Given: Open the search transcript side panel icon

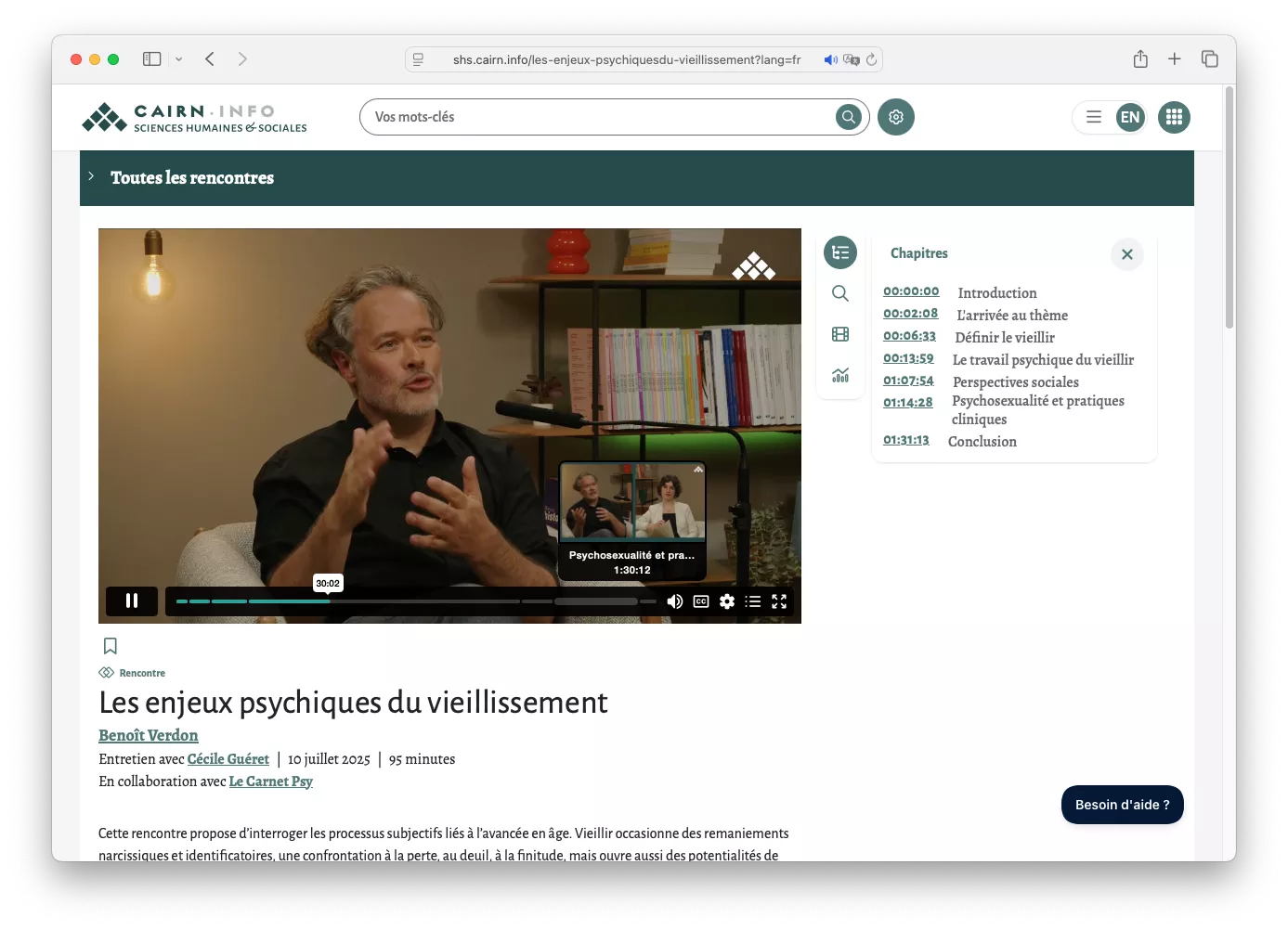Looking at the screenshot, I should [x=840, y=293].
